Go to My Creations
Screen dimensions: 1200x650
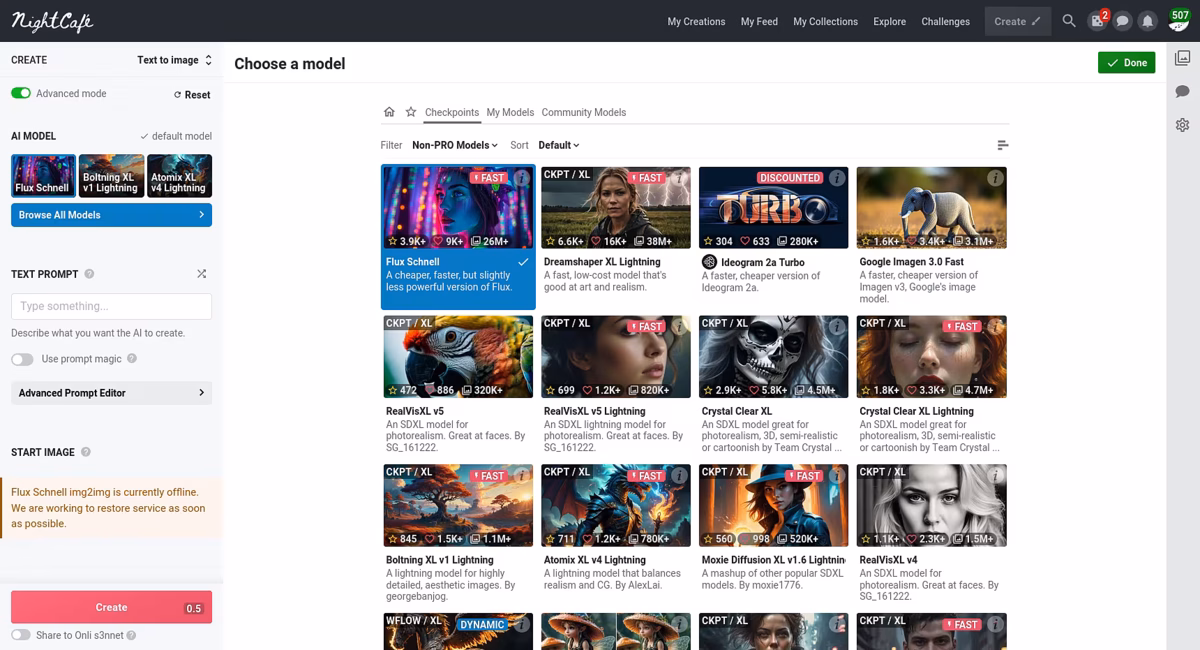pyautogui.click(x=696, y=21)
